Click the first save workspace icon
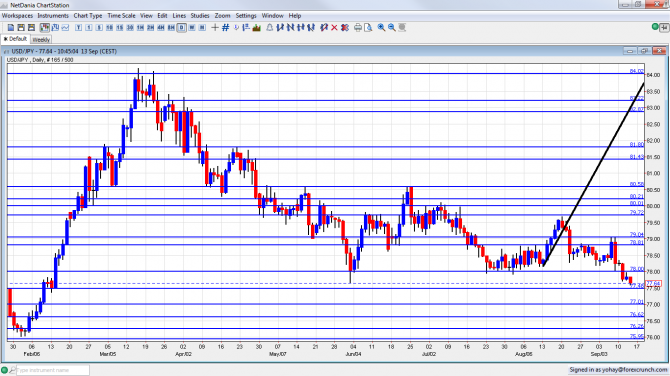 click(x=21, y=27)
